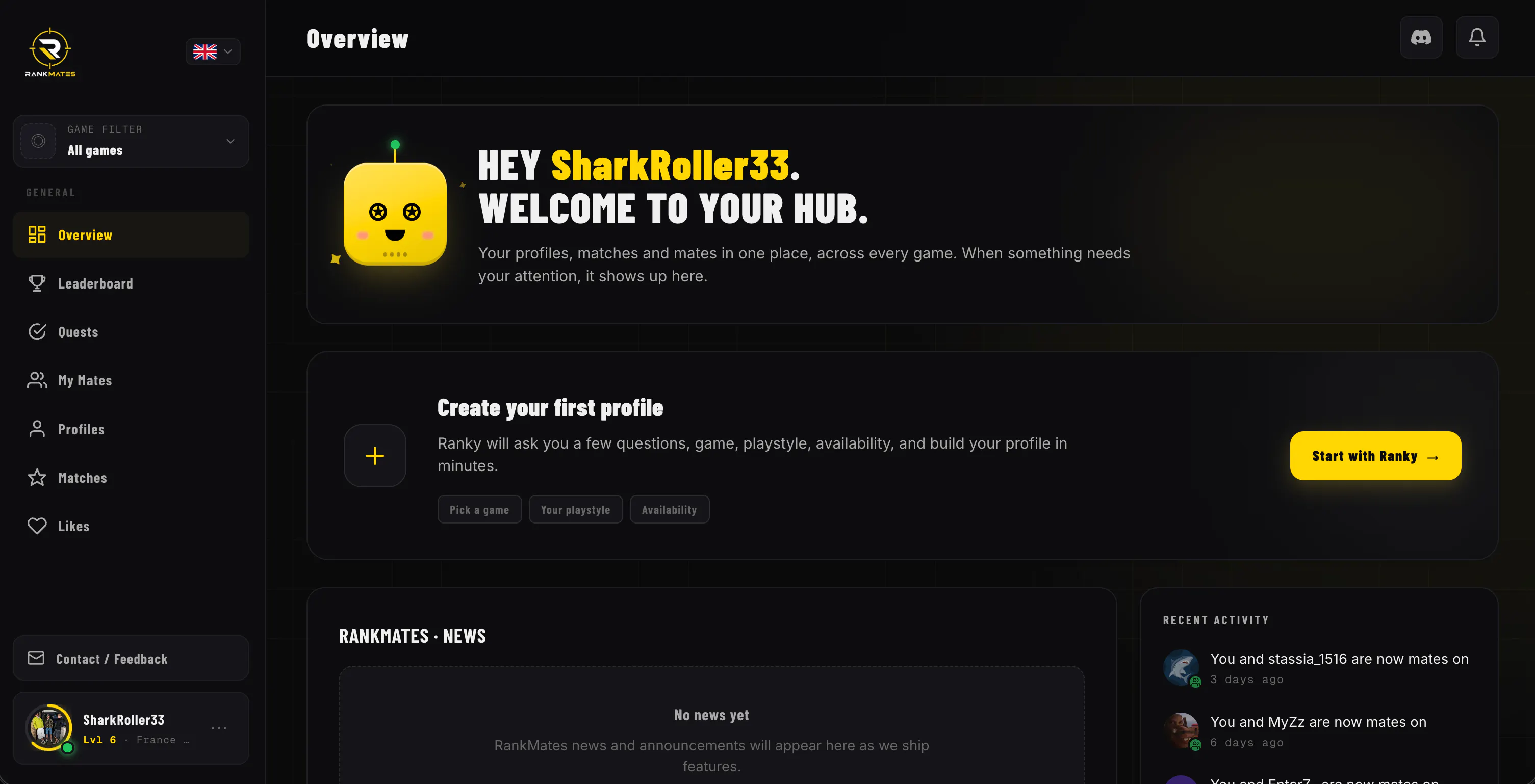Click the Create your first profile heading
The height and width of the screenshot is (784, 1535).
pos(550,408)
